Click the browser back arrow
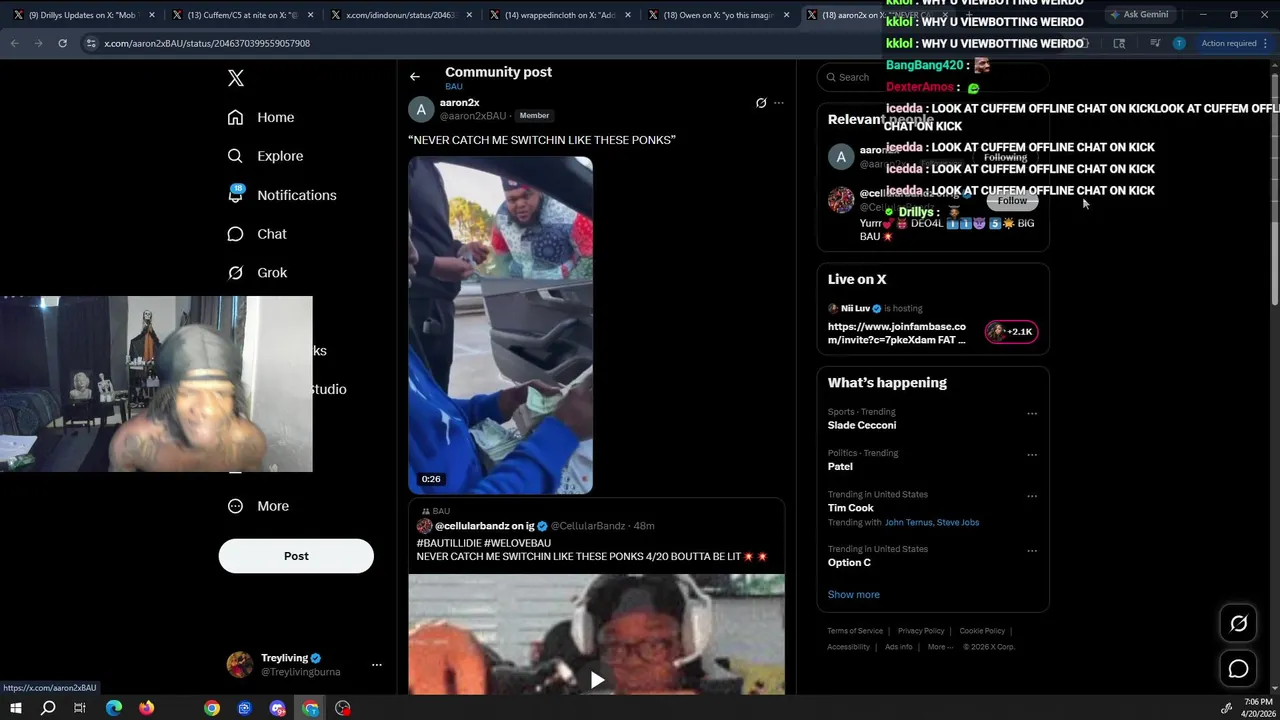The image size is (1280, 720). click(x=14, y=43)
